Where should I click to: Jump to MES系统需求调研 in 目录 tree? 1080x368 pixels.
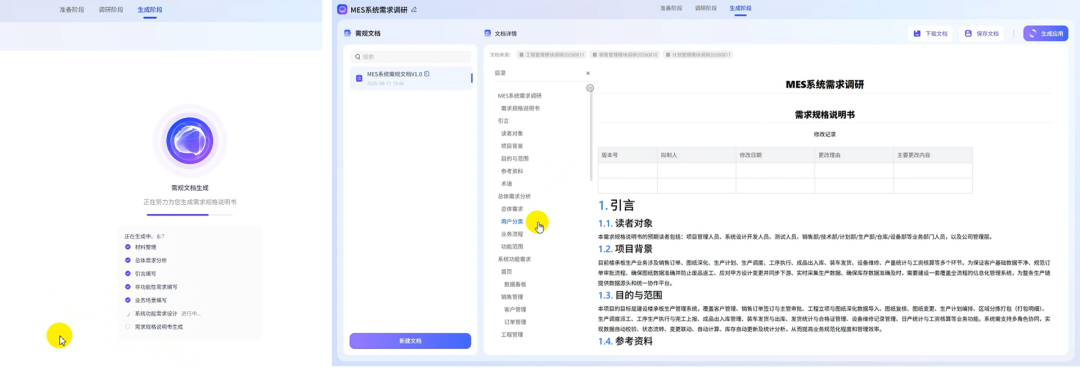coord(519,95)
